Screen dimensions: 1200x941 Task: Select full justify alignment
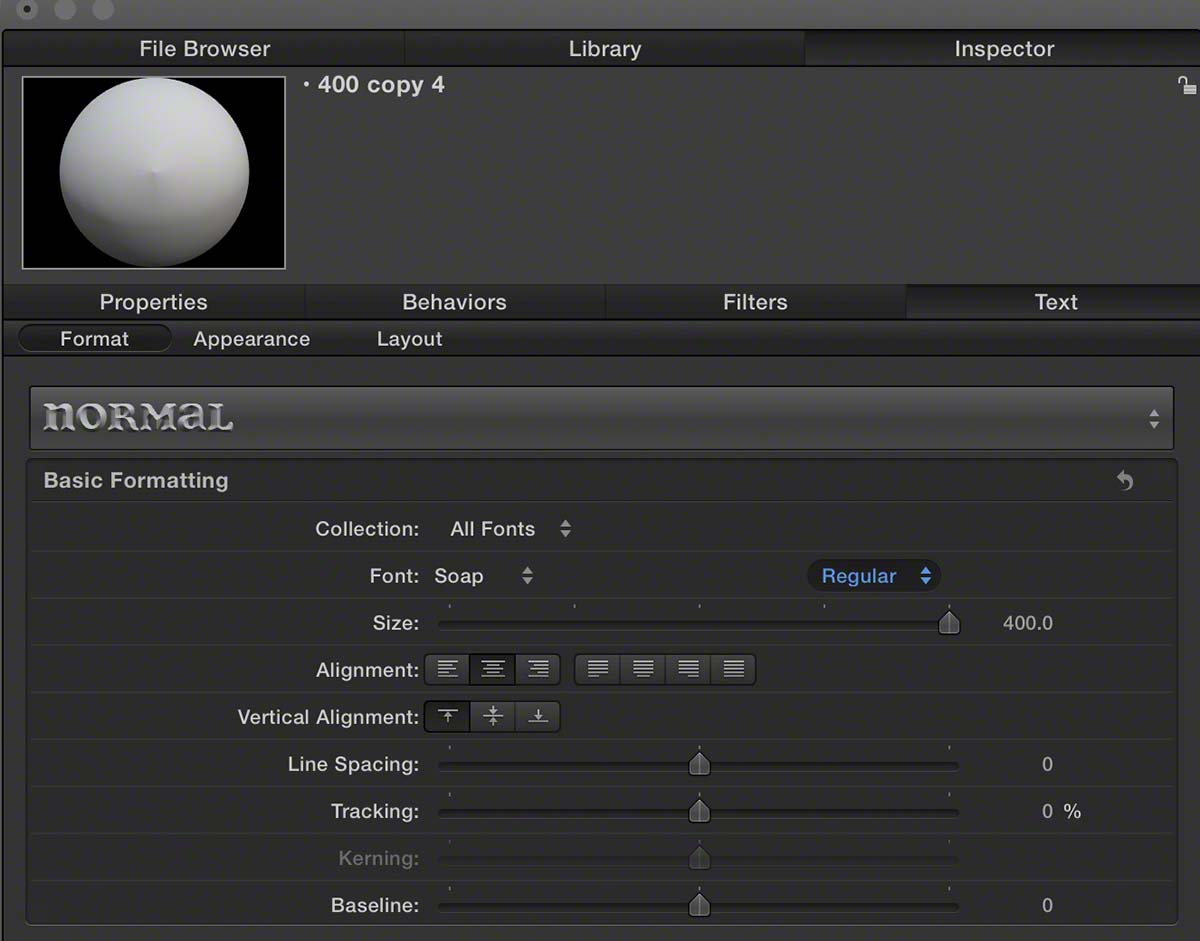coord(733,669)
